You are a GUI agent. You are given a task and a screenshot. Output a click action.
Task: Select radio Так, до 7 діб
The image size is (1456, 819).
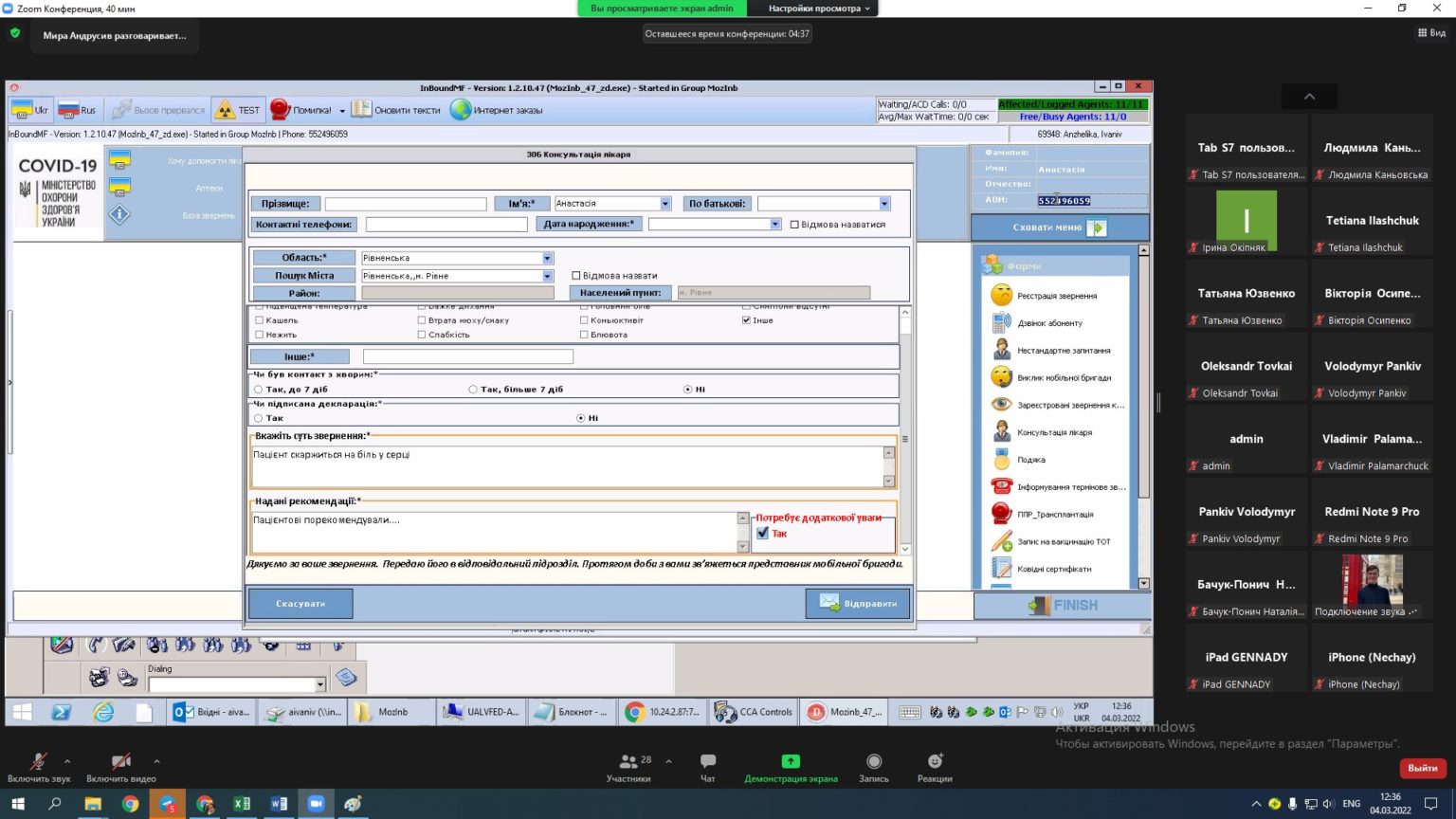point(258,390)
